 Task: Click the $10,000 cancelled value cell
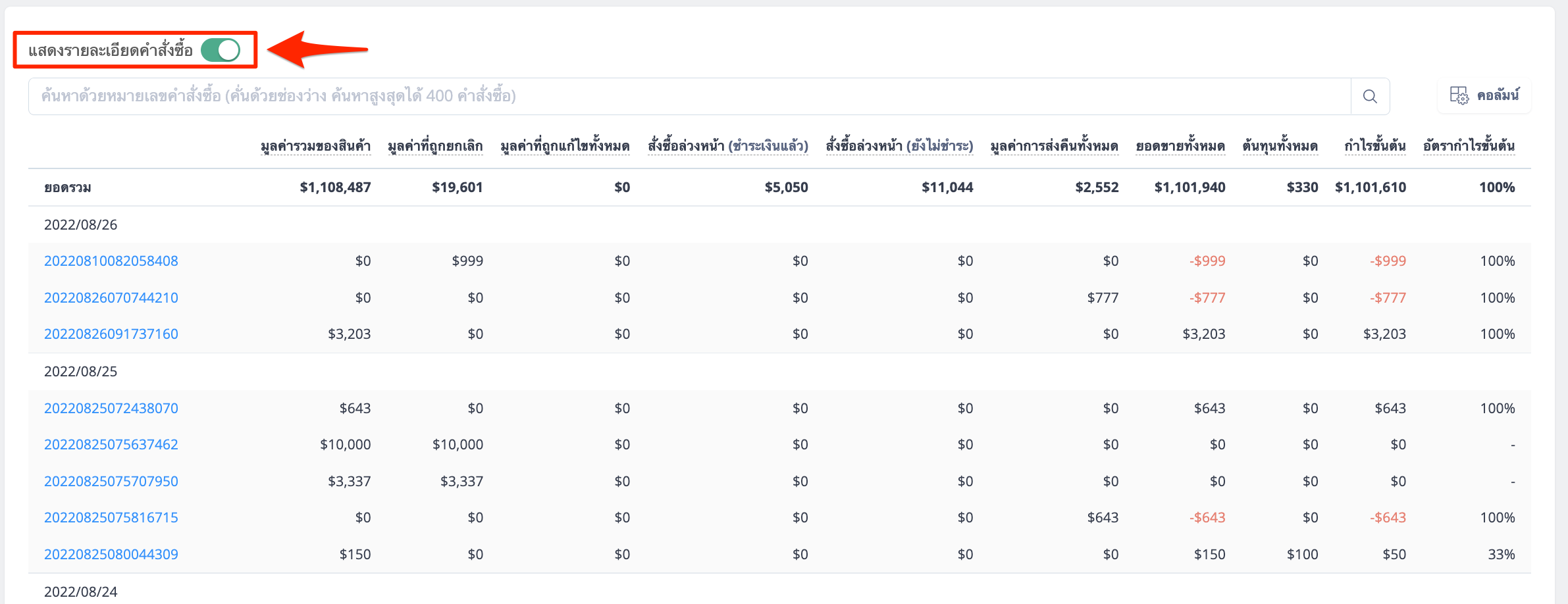[458, 445]
